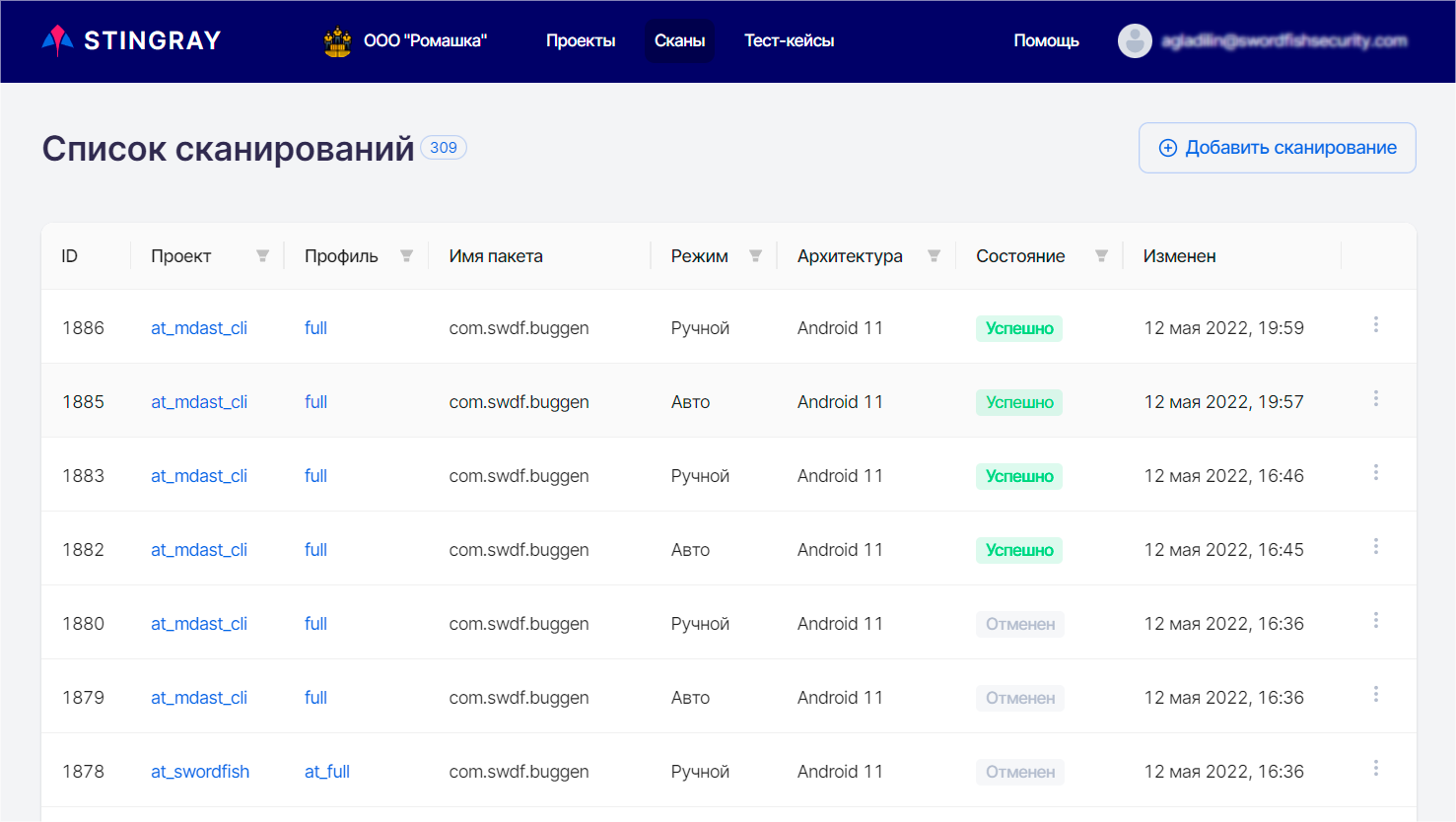Click the Успешно status in row 1883

click(1019, 476)
